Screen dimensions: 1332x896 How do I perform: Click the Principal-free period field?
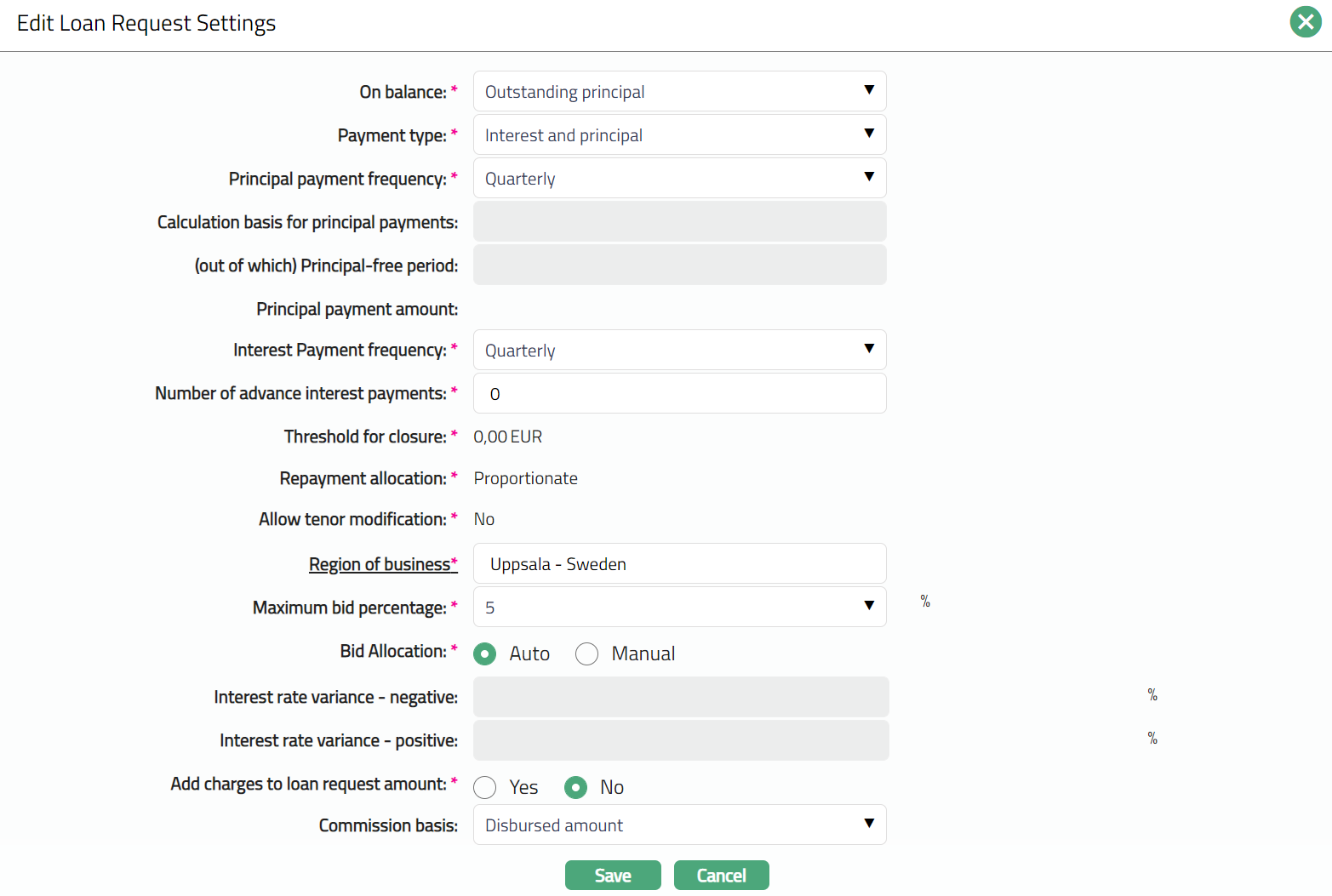click(x=679, y=265)
